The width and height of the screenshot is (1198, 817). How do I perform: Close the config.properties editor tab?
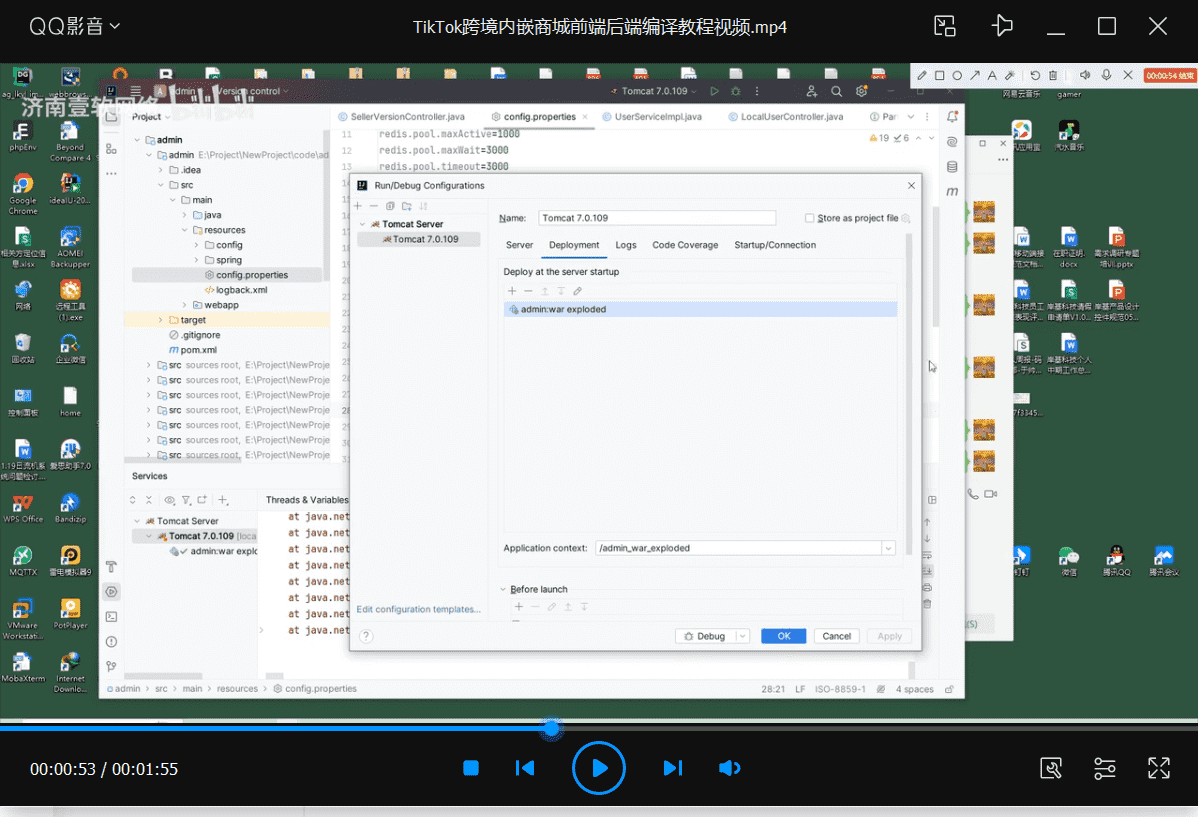585,117
